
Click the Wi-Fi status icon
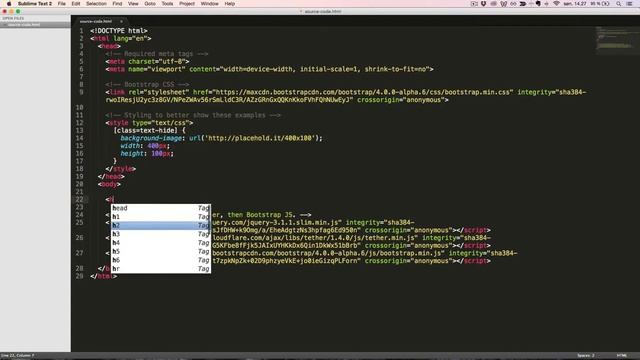pos(556,4)
